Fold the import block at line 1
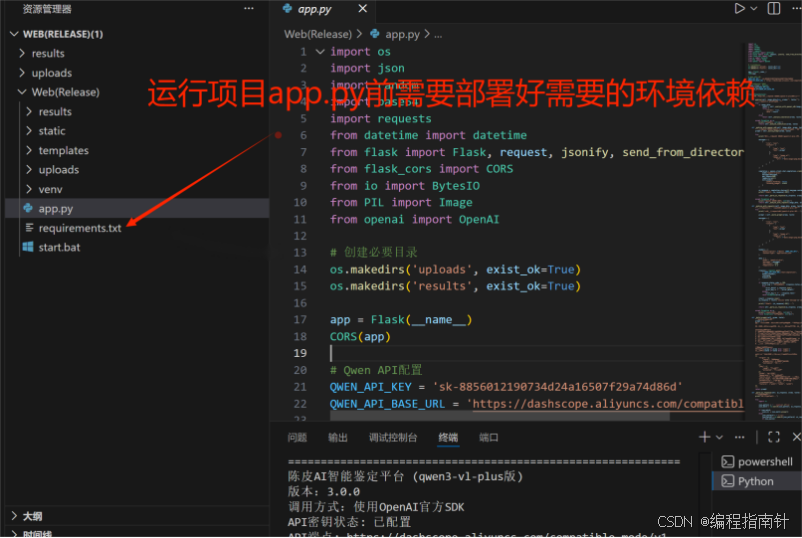Screen dimensions: 802x538 tap(320, 51)
